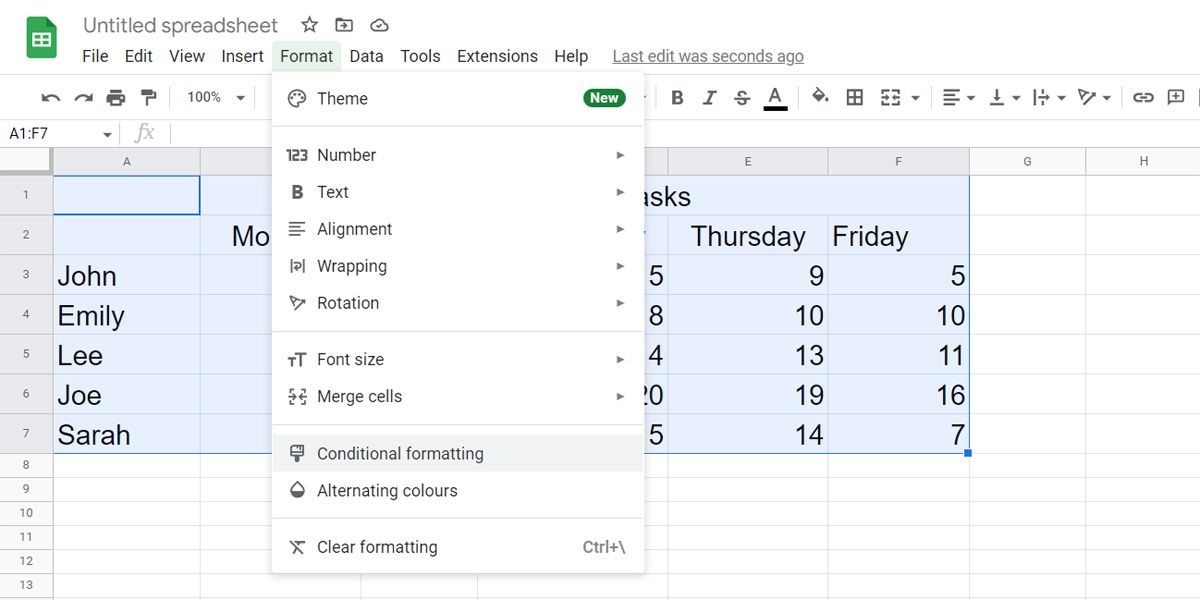The width and height of the screenshot is (1200, 600).
Task: Insert a link from toolbar
Action: 1143,97
